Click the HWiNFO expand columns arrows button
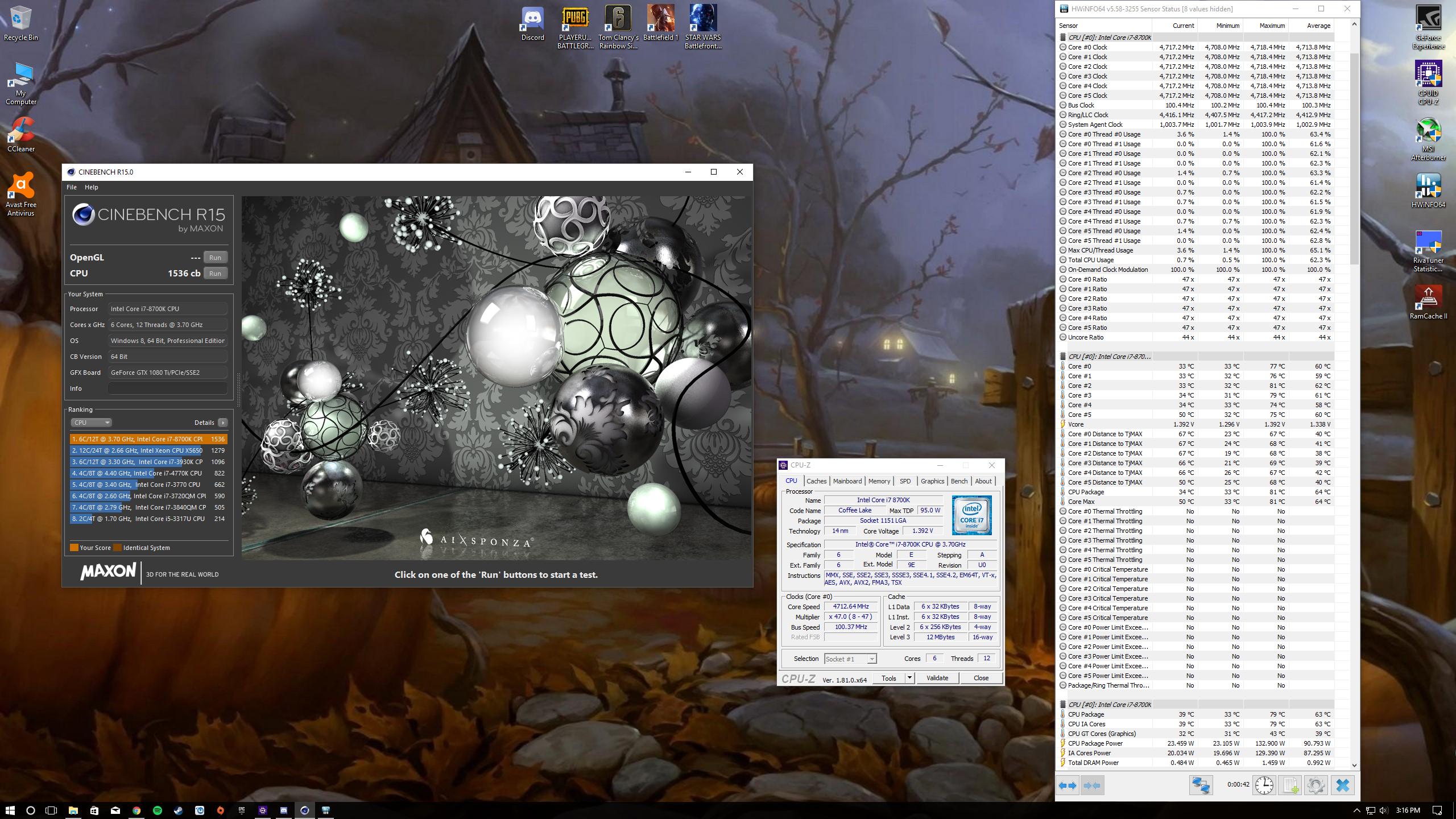Screen dimensions: 1456x819 click(1067, 785)
